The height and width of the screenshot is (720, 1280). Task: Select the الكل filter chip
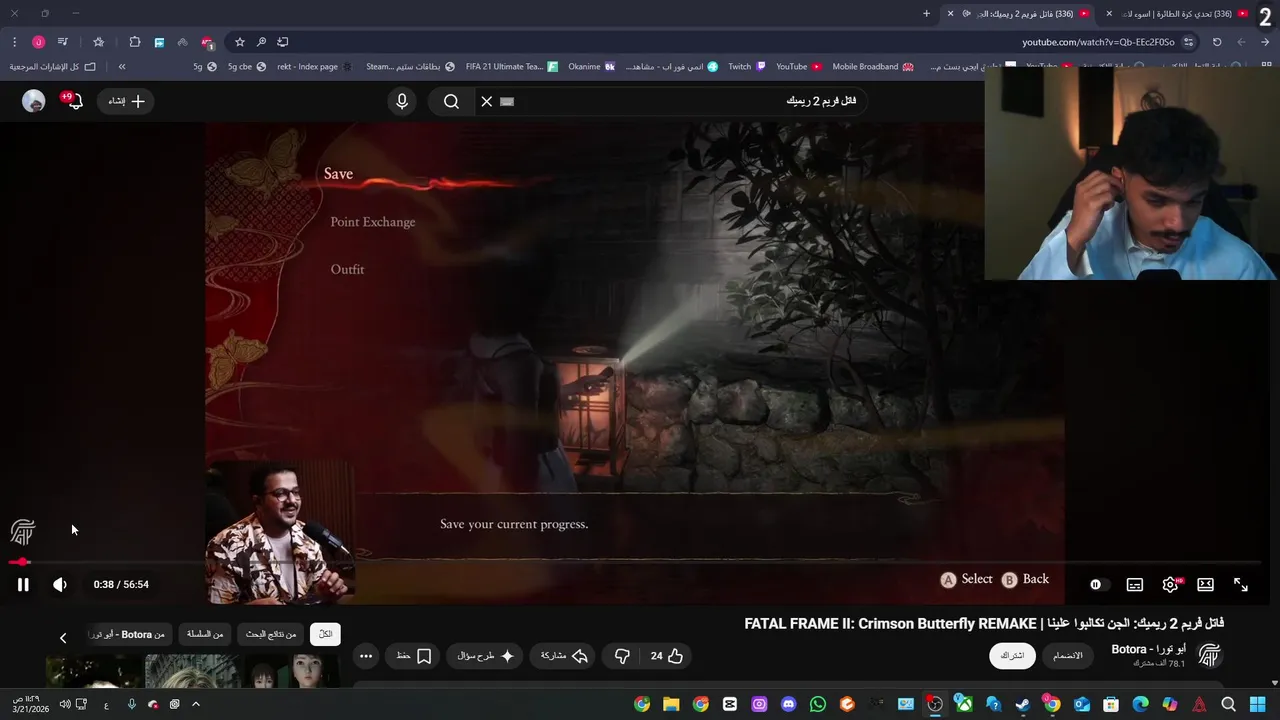coord(326,634)
